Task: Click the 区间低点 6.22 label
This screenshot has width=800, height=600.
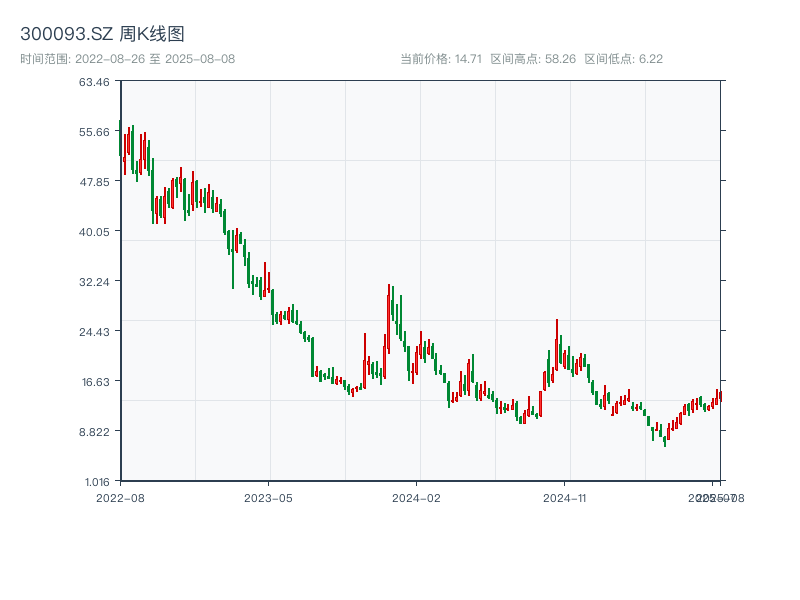Action: pyautogui.click(x=623, y=59)
